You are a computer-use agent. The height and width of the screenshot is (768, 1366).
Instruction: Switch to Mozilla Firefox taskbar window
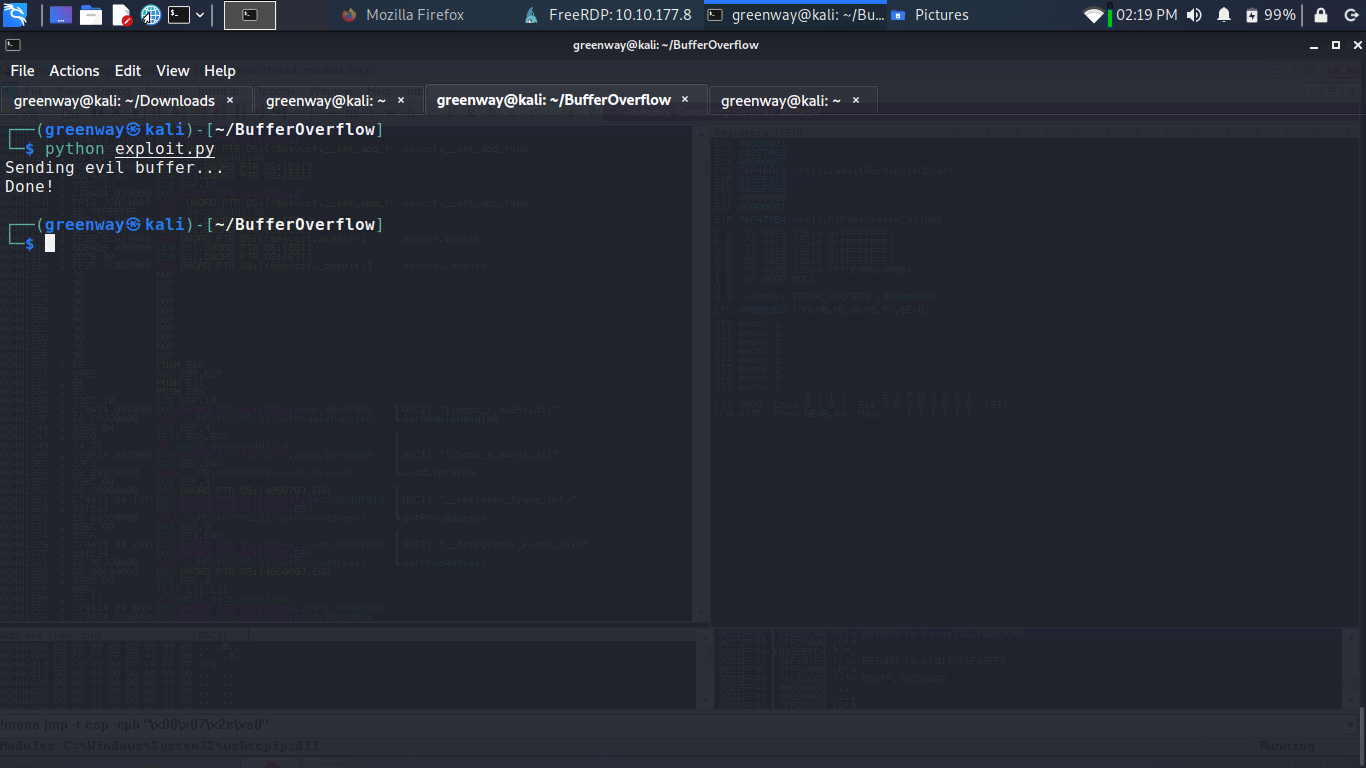(403, 15)
